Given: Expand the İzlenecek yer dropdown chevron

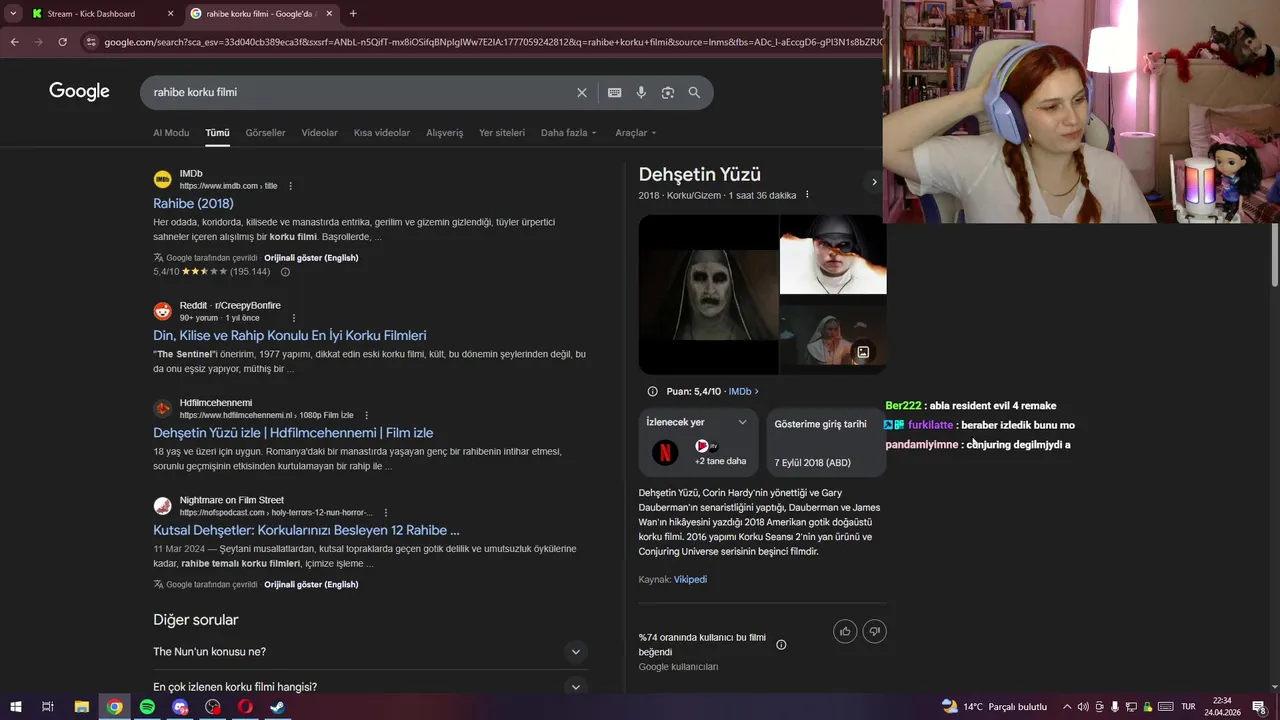Looking at the screenshot, I should [742, 422].
